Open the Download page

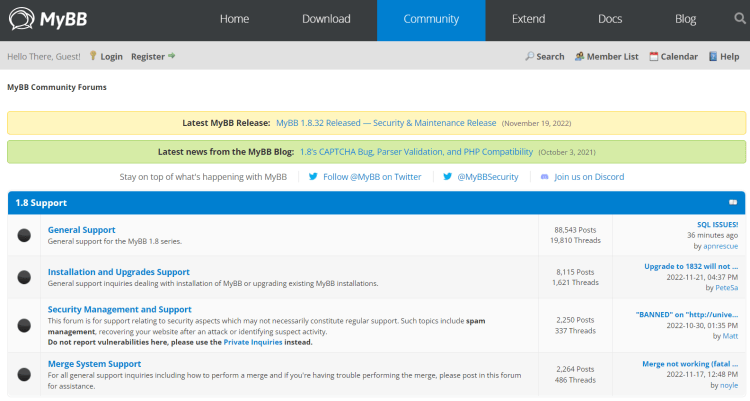[x=326, y=19]
